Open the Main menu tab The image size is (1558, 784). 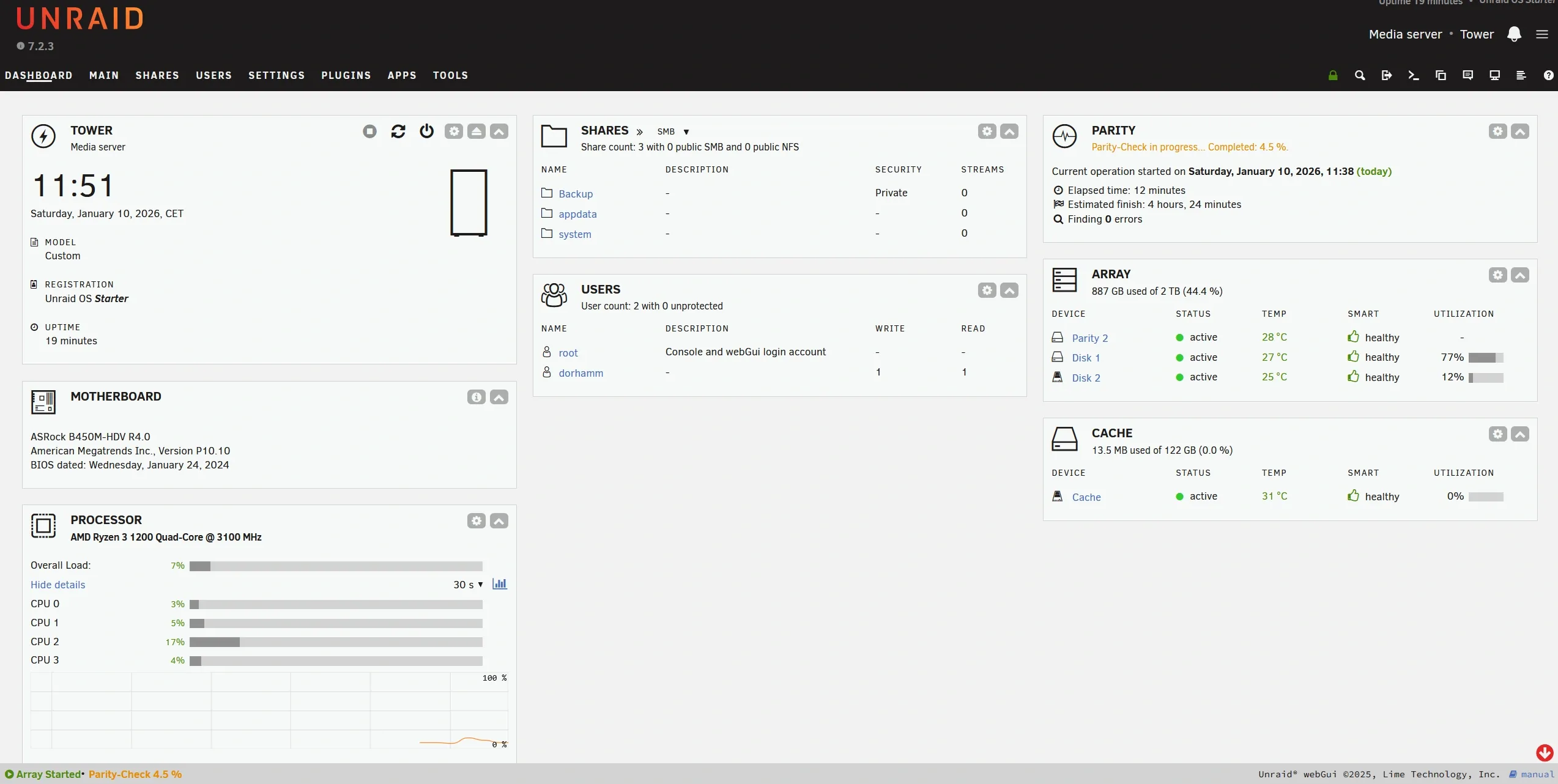pyautogui.click(x=104, y=75)
